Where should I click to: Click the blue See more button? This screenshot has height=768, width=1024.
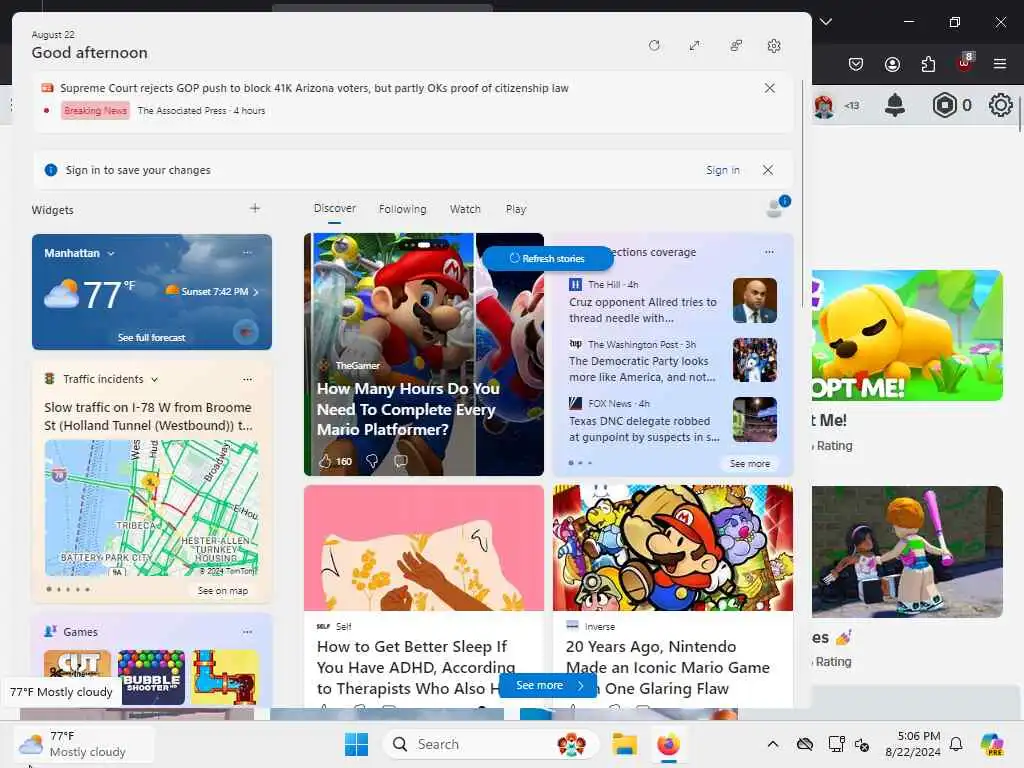(548, 685)
